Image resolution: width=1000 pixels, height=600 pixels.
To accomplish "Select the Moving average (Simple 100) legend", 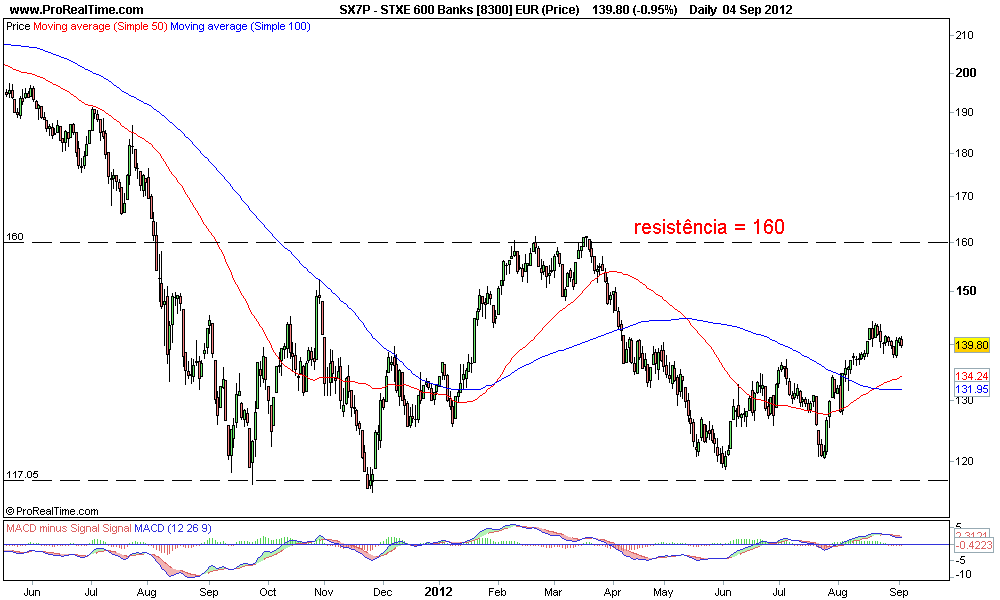I will [240, 27].
